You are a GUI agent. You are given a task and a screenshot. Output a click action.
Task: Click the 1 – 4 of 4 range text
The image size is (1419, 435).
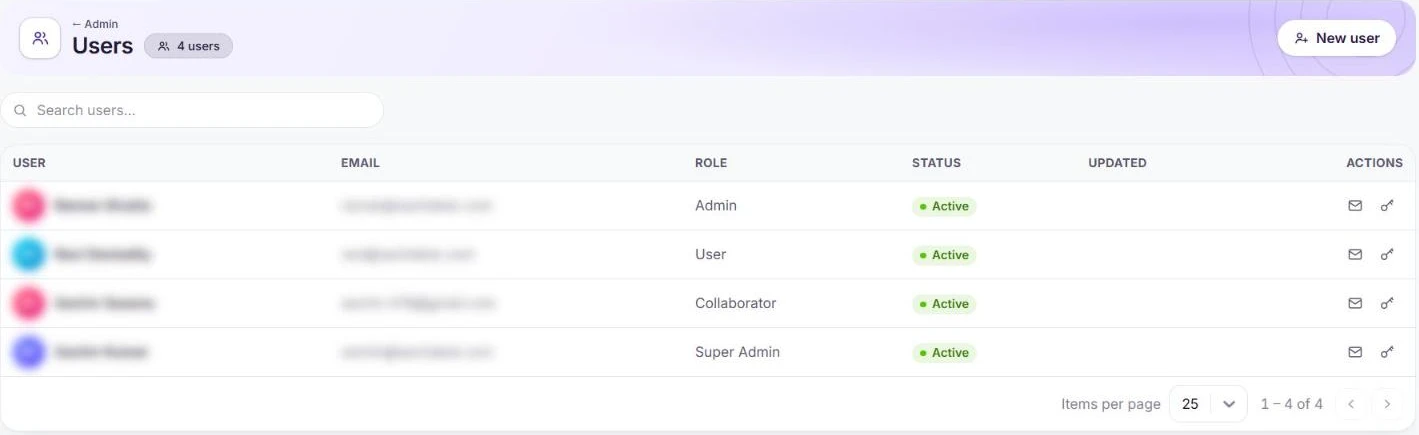(1292, 404)
